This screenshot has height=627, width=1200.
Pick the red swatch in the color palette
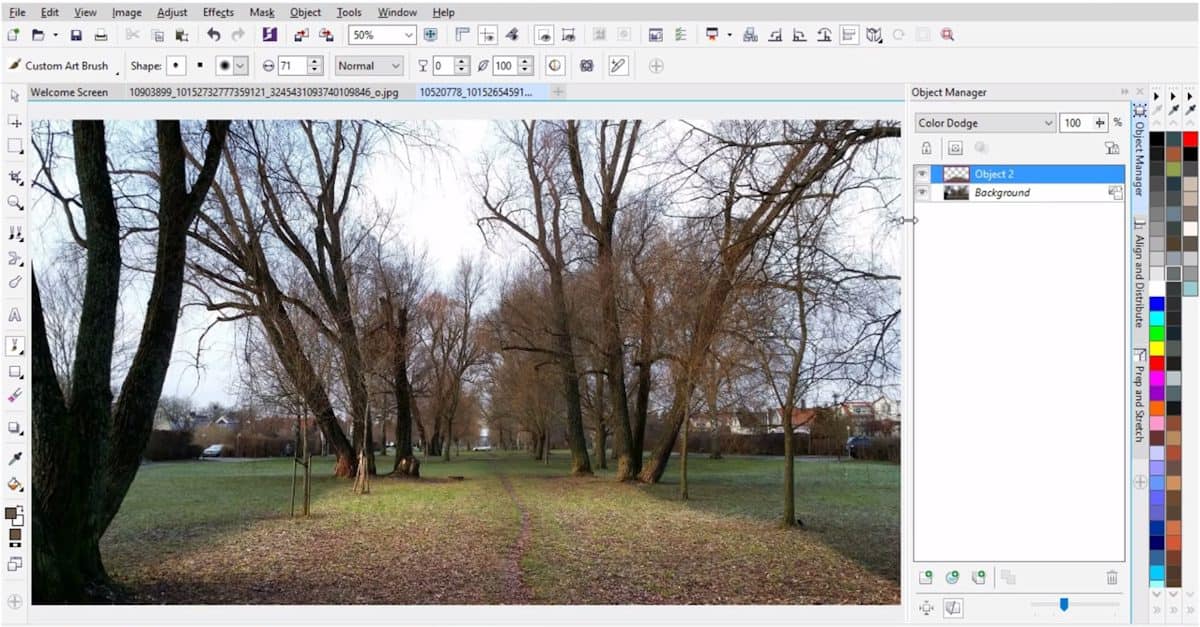1190,140
